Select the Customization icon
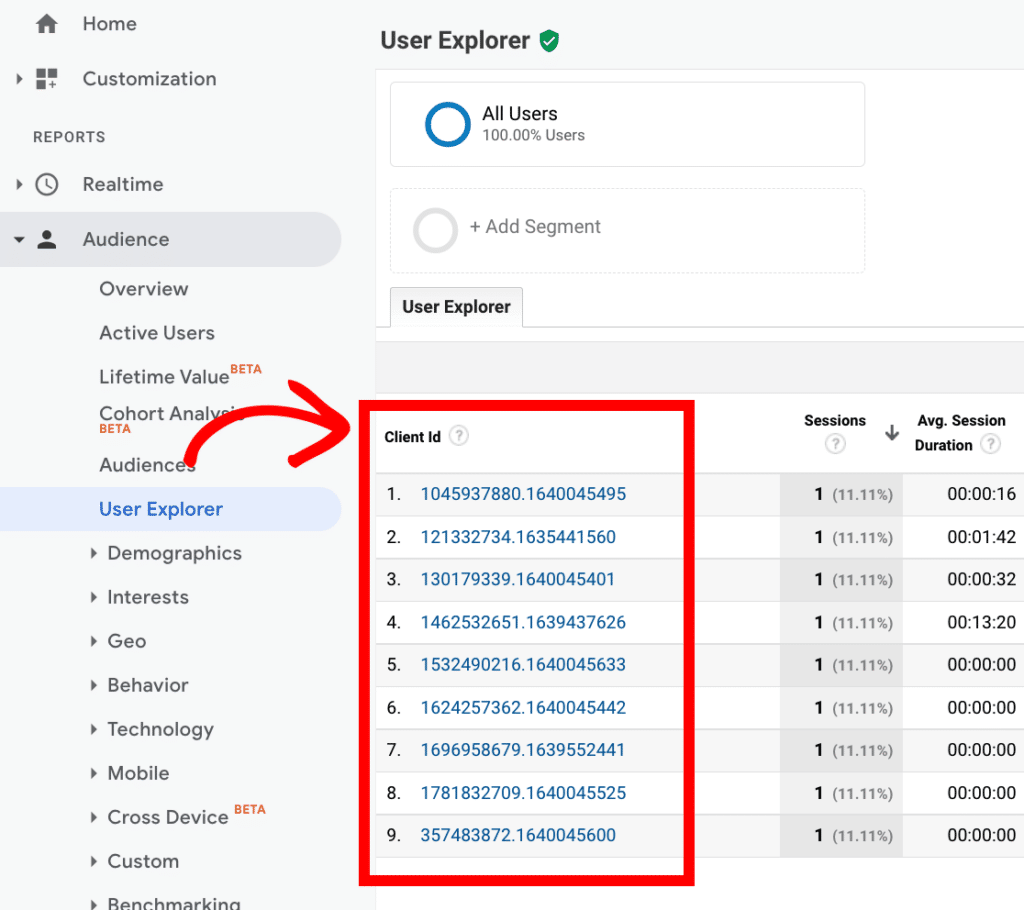Viewport: 1024px width, 910px height. [x=46, y=78]
